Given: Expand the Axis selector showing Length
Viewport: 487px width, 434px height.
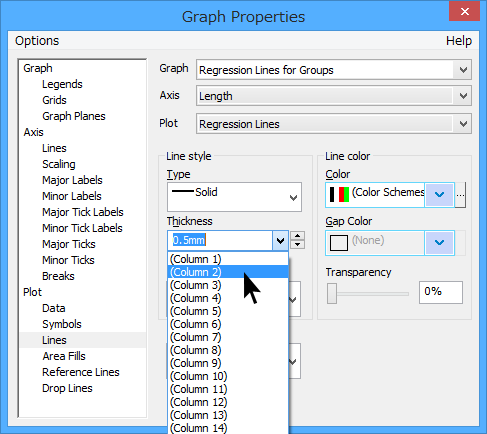Looking at the screenshot, I should click(463, 96).
